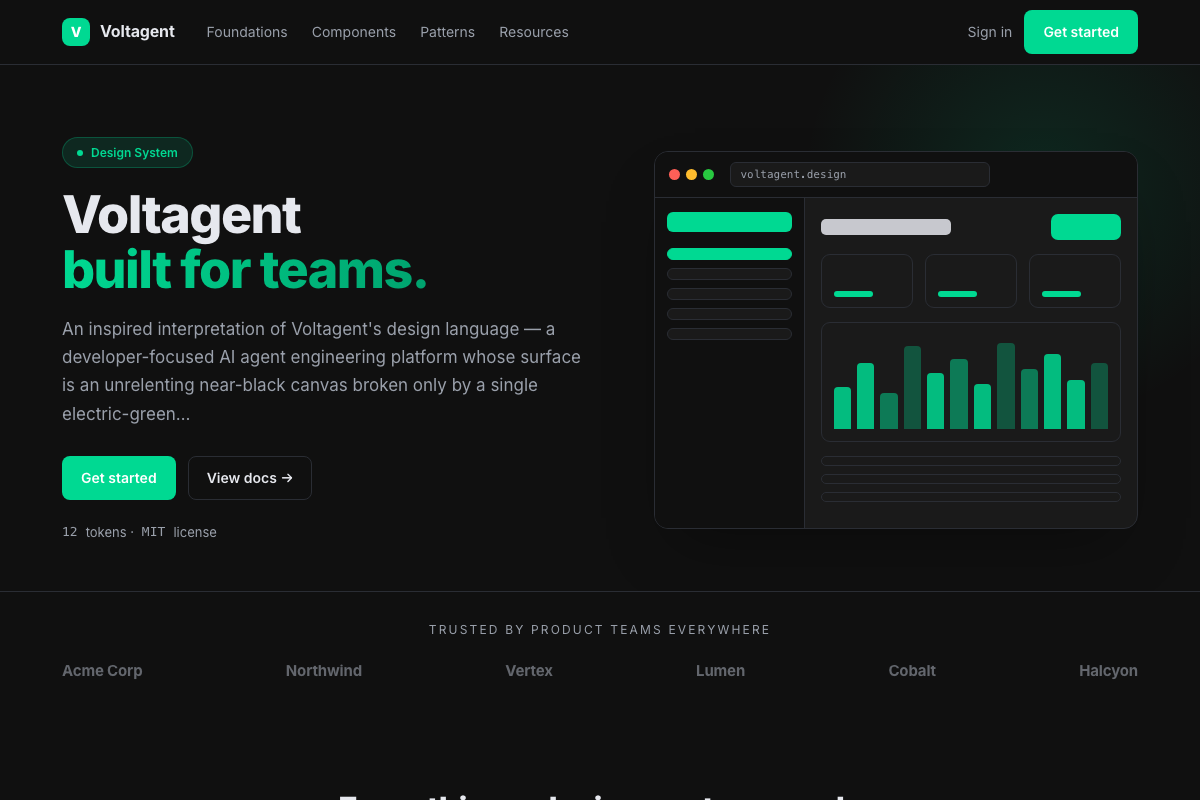
Task: Click the tallest bar in the mock chart
Action: click(x=1006, y=386)
